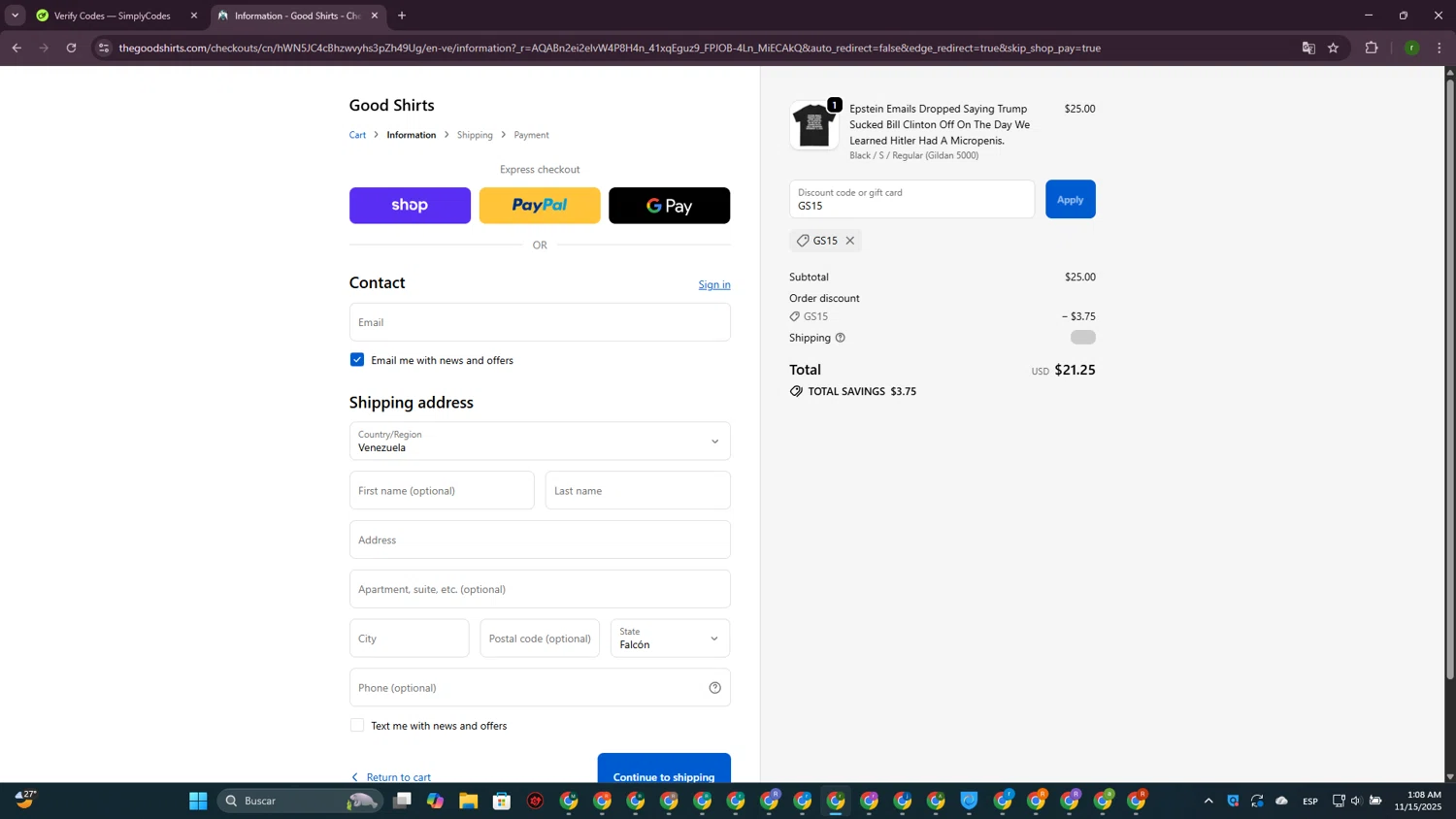View site information icon in address bar
Screen dimensions: 1456x819
104,48
